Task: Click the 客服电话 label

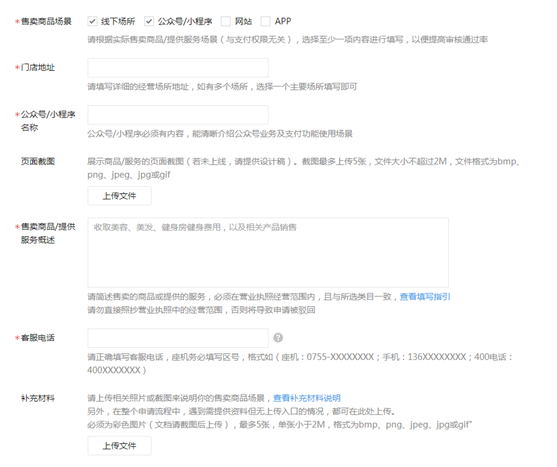Action: 38,338
